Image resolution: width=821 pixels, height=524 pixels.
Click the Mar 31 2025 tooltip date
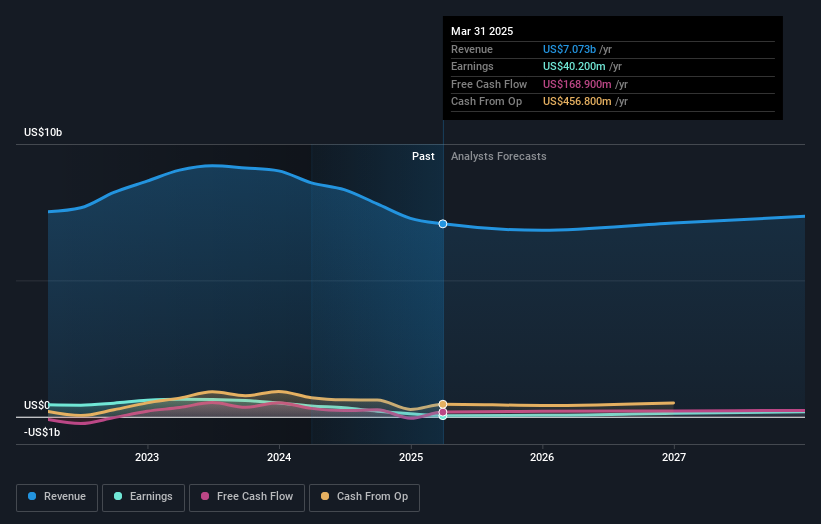coord(482,31)
